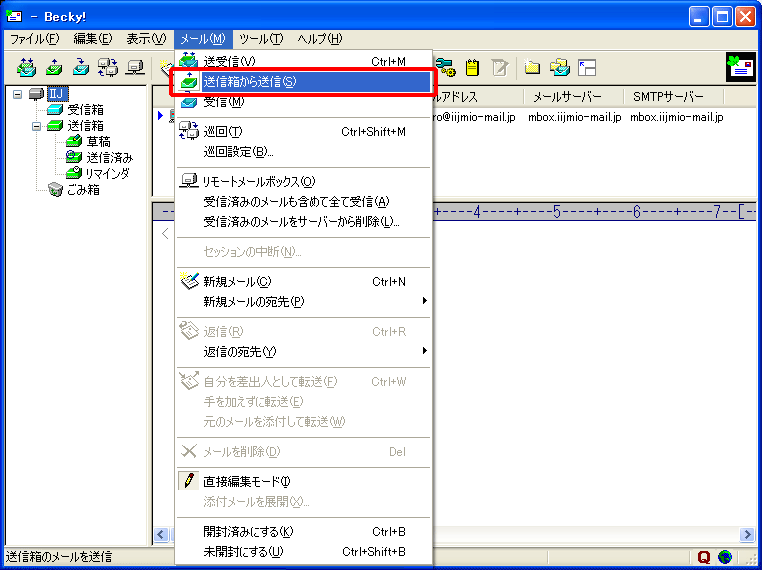Open the ヘルプ(H) menu
Viewport: 762px width, 570px height.
pyautogui.click(x=319, y=39)
